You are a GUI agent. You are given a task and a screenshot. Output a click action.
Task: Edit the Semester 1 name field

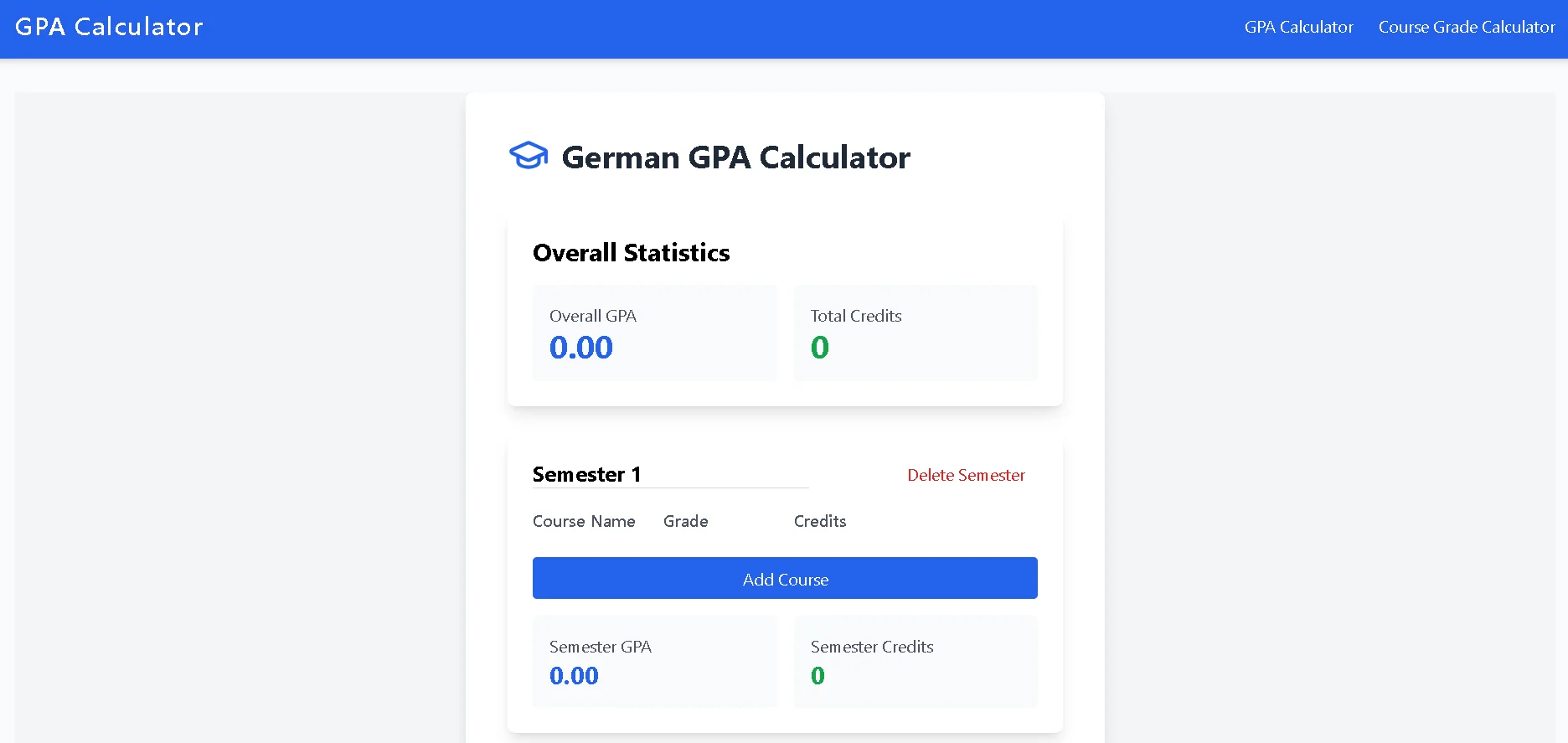coord(670,474)
